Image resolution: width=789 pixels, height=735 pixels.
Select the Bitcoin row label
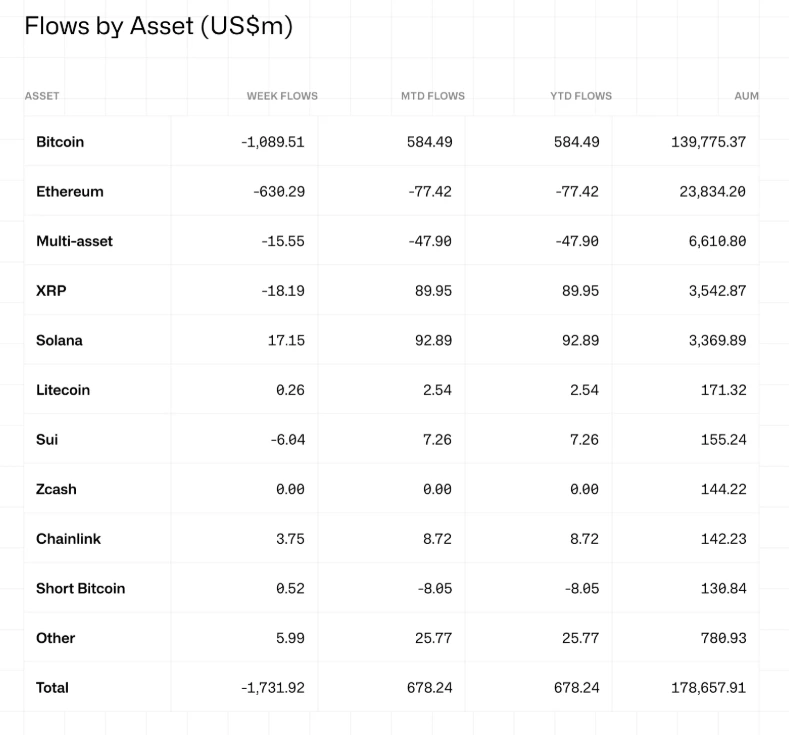[60, 142]
